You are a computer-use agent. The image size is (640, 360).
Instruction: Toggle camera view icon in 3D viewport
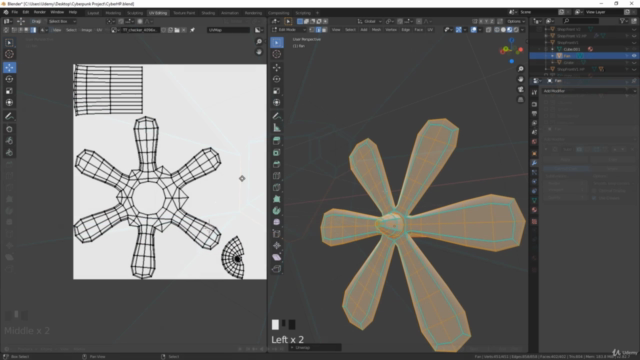coord(520,89)
